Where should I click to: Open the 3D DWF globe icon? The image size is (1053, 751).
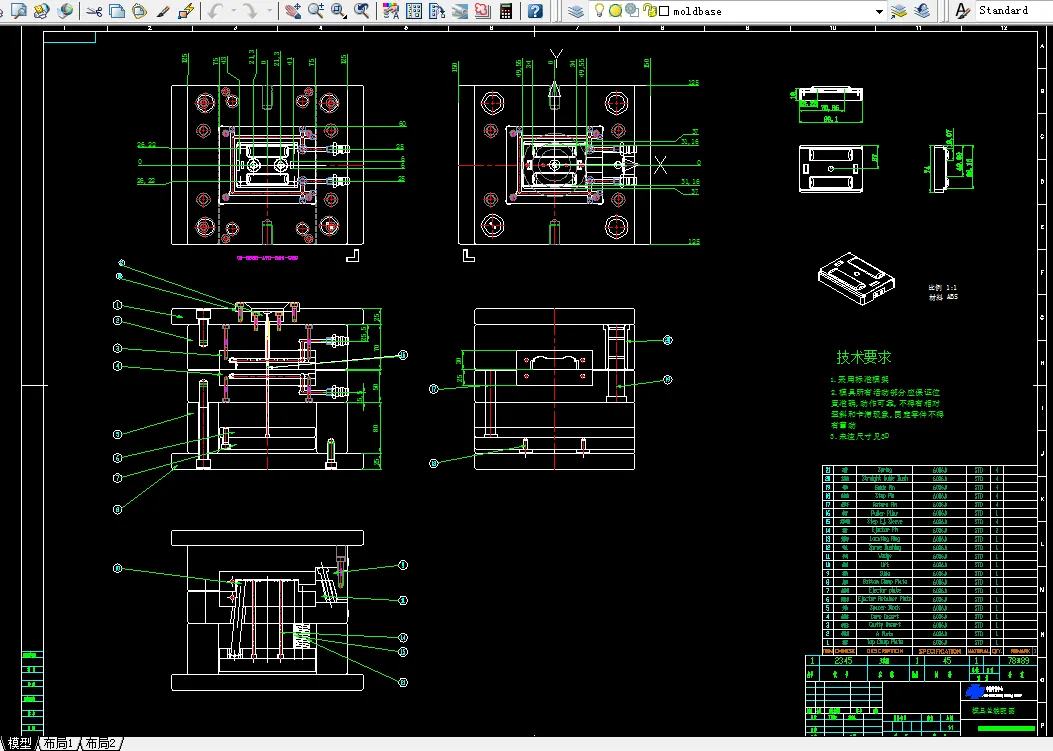point(64,10)
